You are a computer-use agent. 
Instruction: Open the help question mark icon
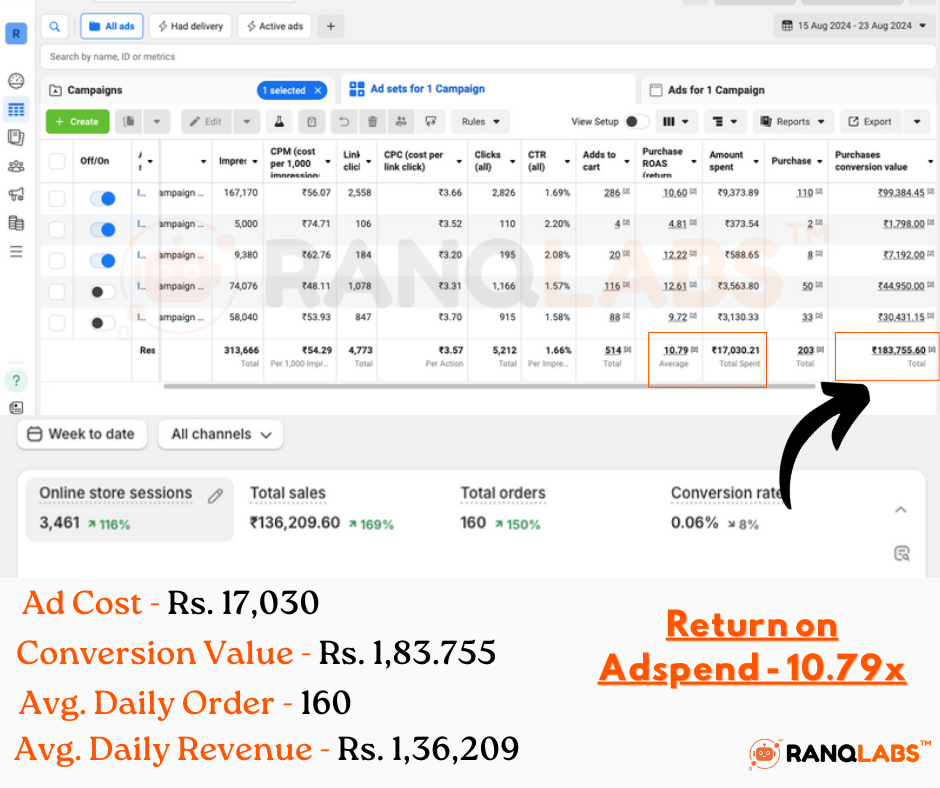16,380
